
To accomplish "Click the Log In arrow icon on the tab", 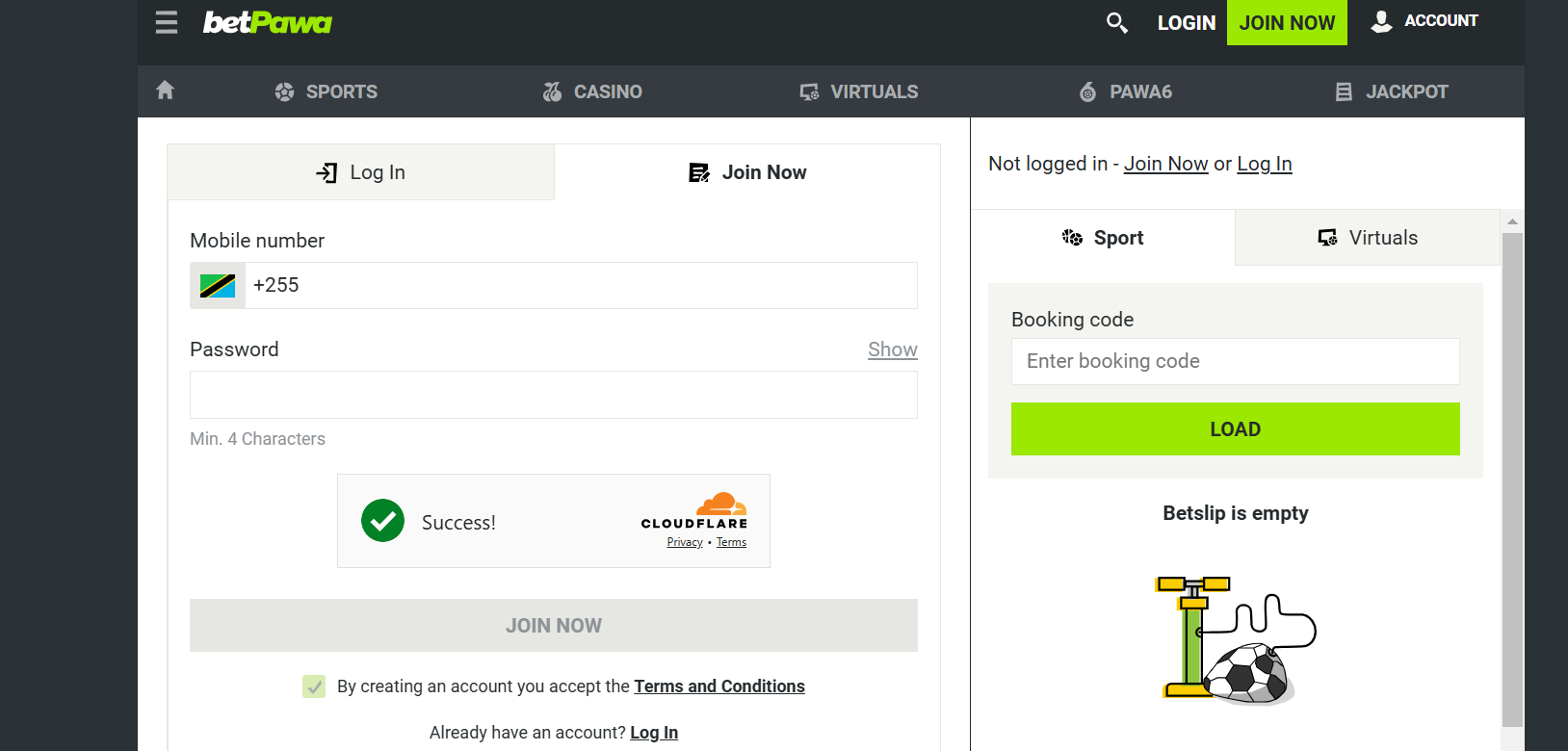I will (x=327, y=172).
